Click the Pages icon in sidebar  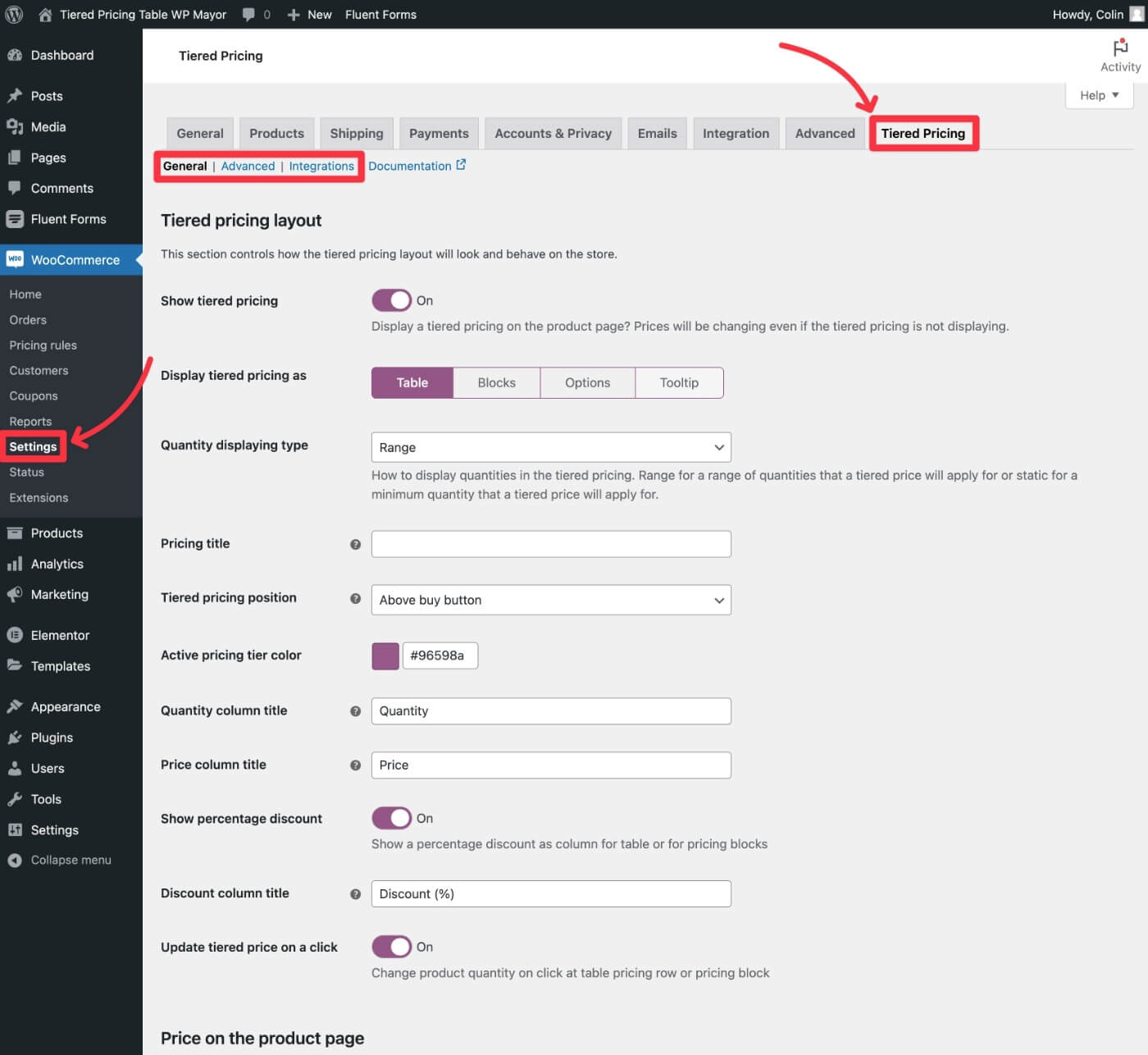coord(15,158)
